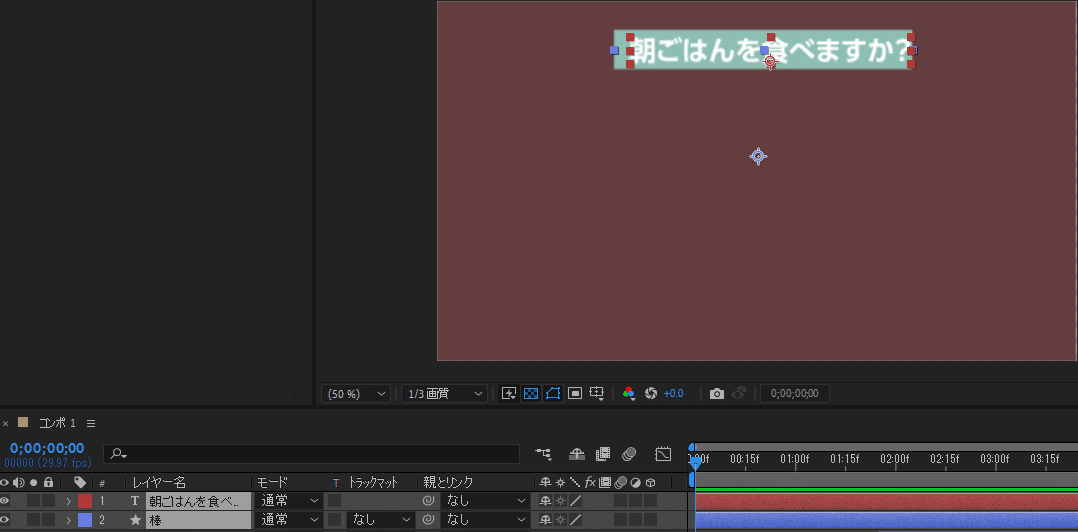The height and width of the screenshot is (532, 1078).
Task: Enable motion blur for the composition
Action: click(x=629, y=454)
